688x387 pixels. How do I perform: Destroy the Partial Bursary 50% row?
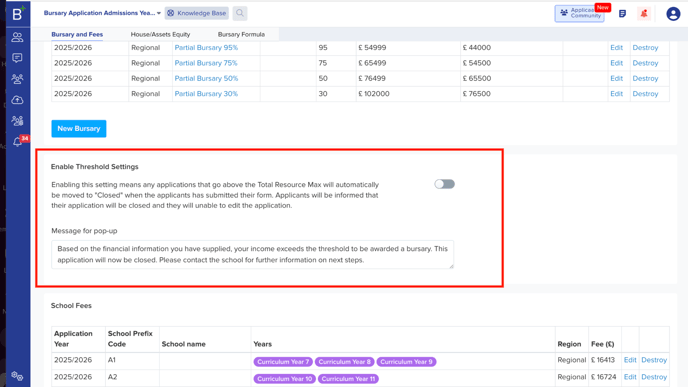(x=645, y=78)
